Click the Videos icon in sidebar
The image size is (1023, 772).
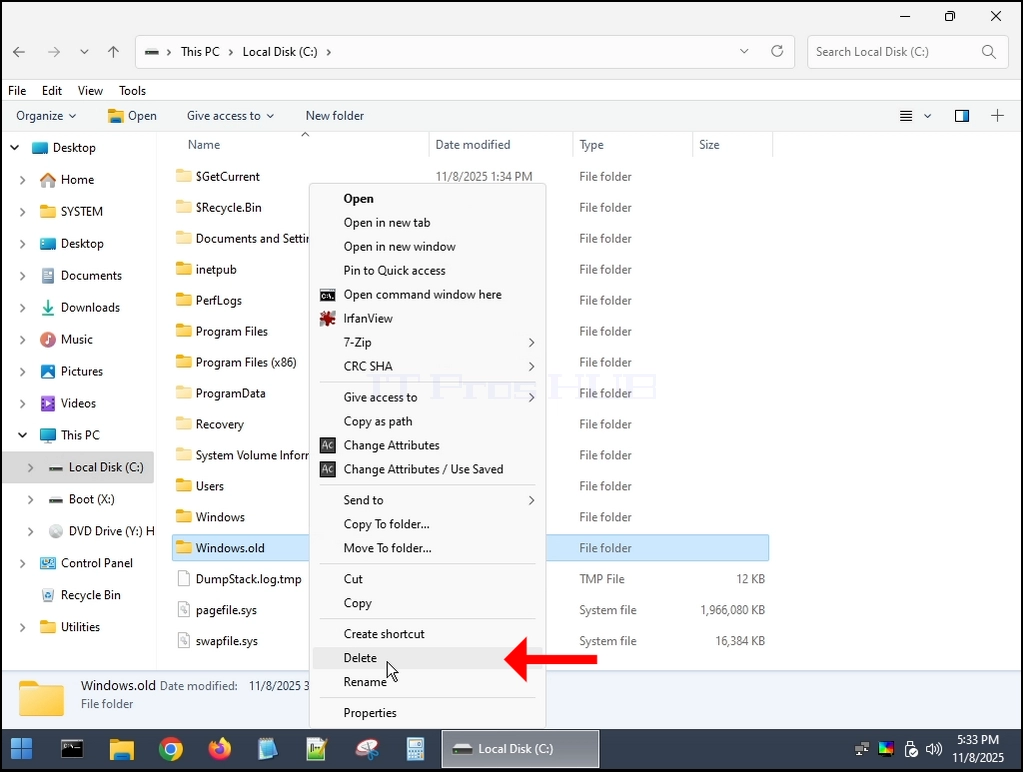[48, 403]
